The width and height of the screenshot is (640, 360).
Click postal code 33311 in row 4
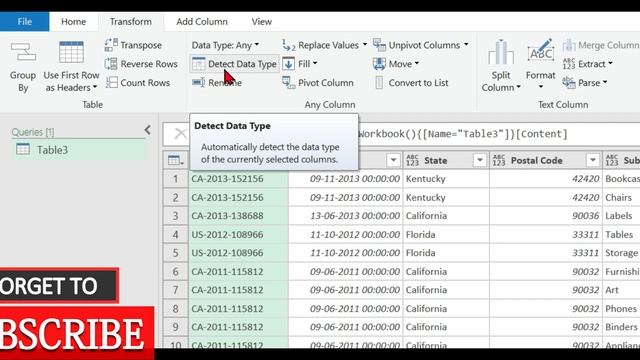(546, 235)
